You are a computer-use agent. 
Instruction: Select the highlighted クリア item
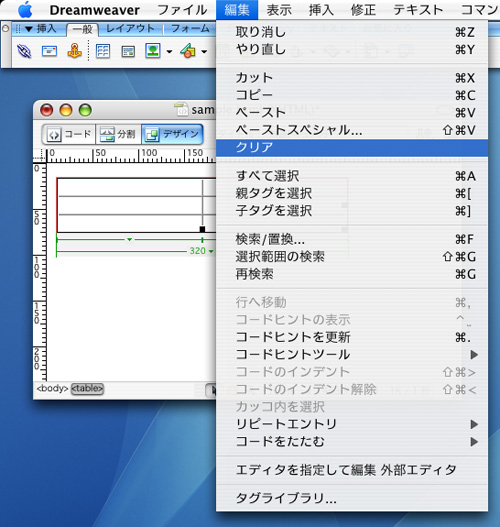click(352, 148)
